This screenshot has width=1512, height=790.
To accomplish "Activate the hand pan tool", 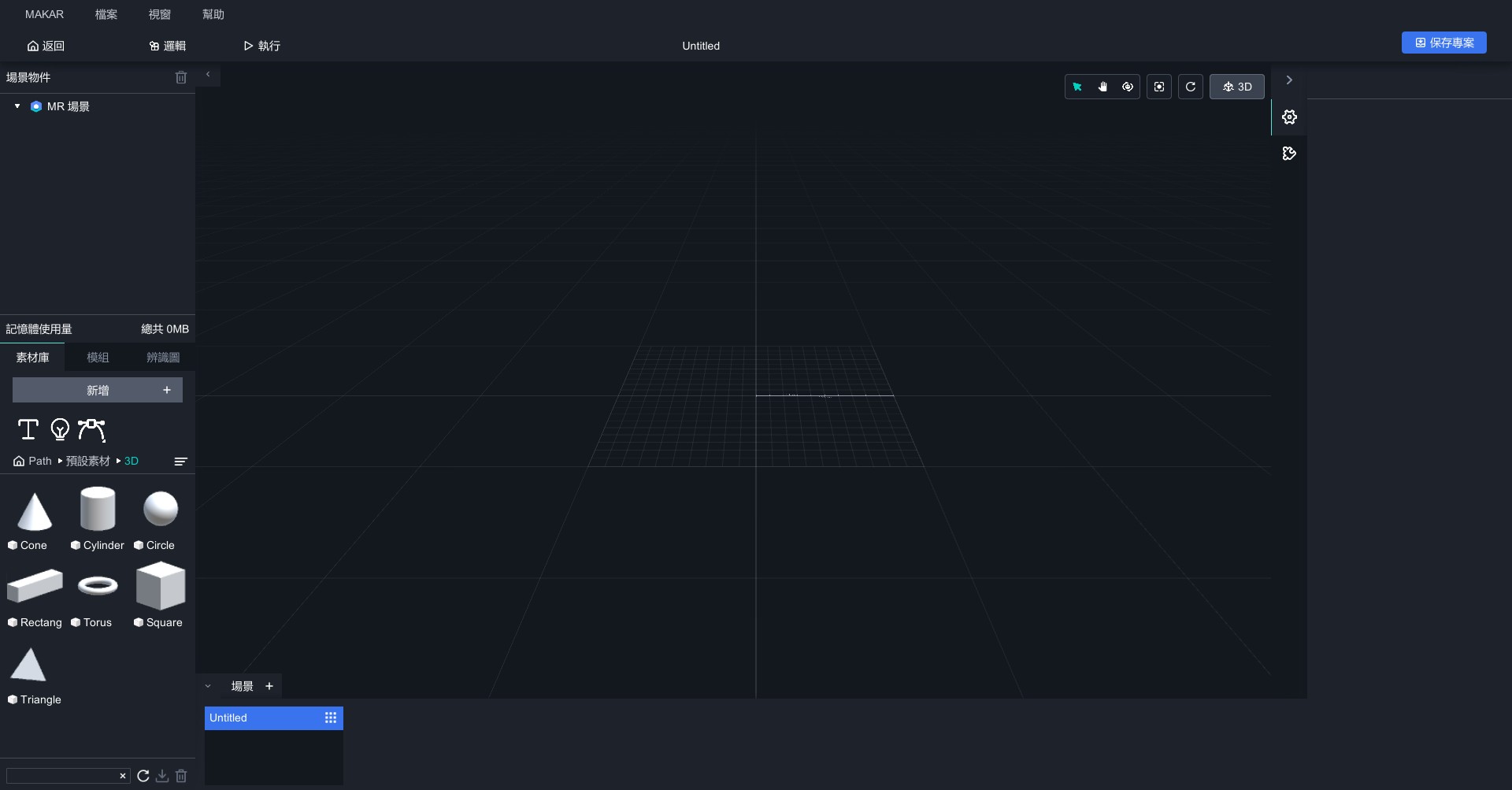I will coord(1102,87).
